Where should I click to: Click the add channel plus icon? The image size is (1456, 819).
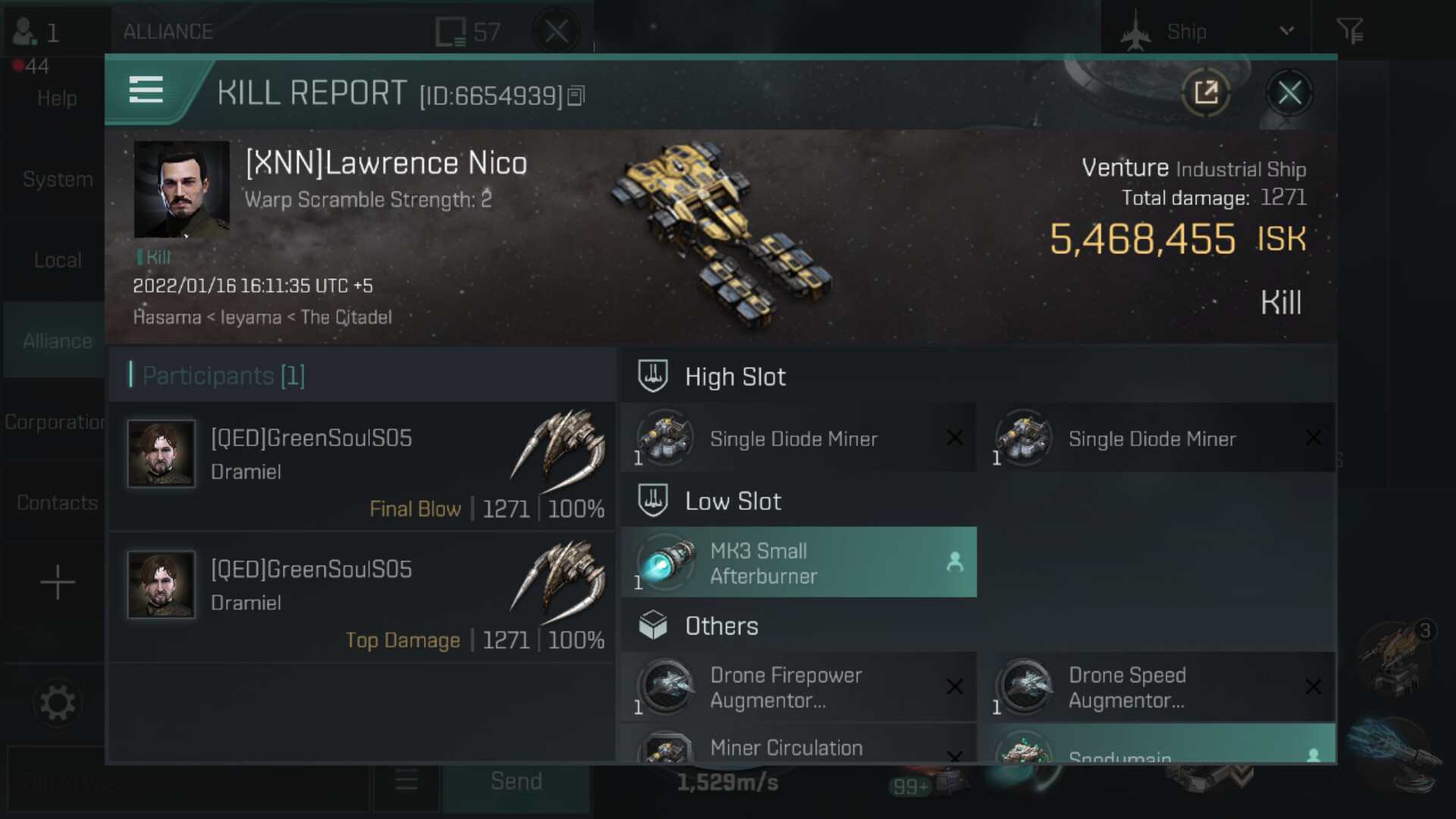click(58, 582)
